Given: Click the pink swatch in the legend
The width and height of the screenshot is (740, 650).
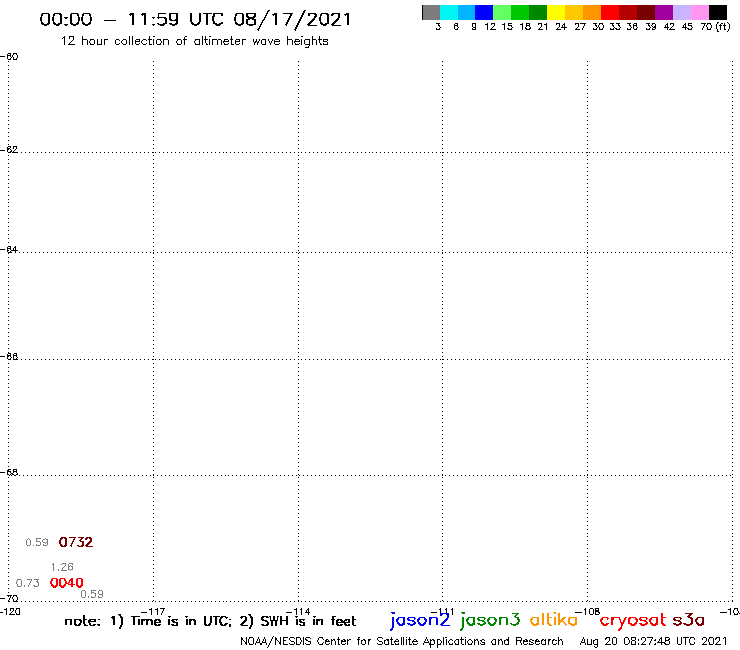Looking at the screenshot, I should [x=700, y=12].
